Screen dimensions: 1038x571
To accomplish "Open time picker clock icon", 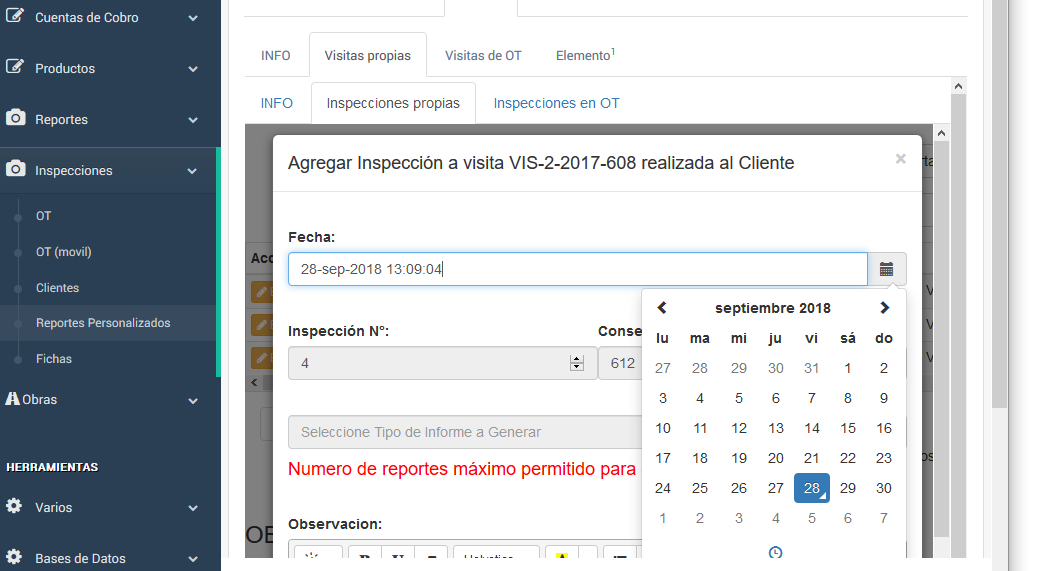I will (774, 553).
